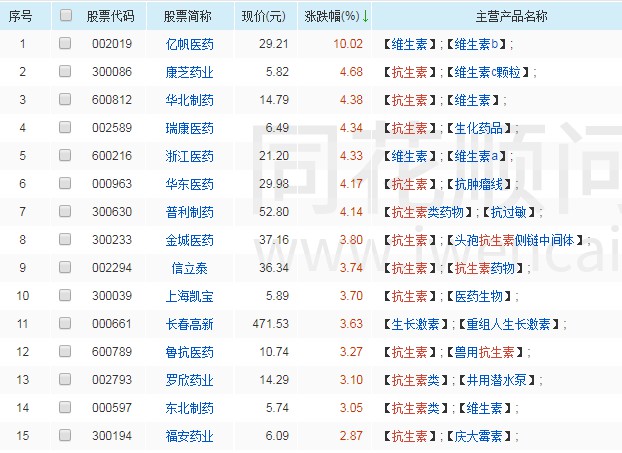Open 福安药业 stock link
This screenshot has width=622, height=453.
[190, 436]
